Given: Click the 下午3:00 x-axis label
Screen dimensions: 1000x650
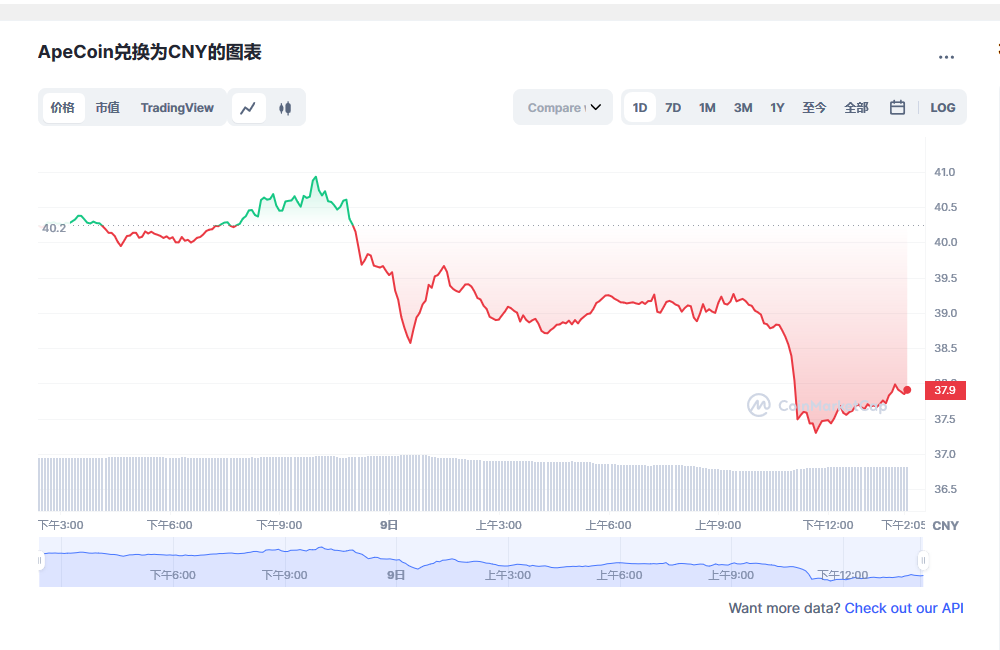Looking at the screenshot, I should (61, 525).
